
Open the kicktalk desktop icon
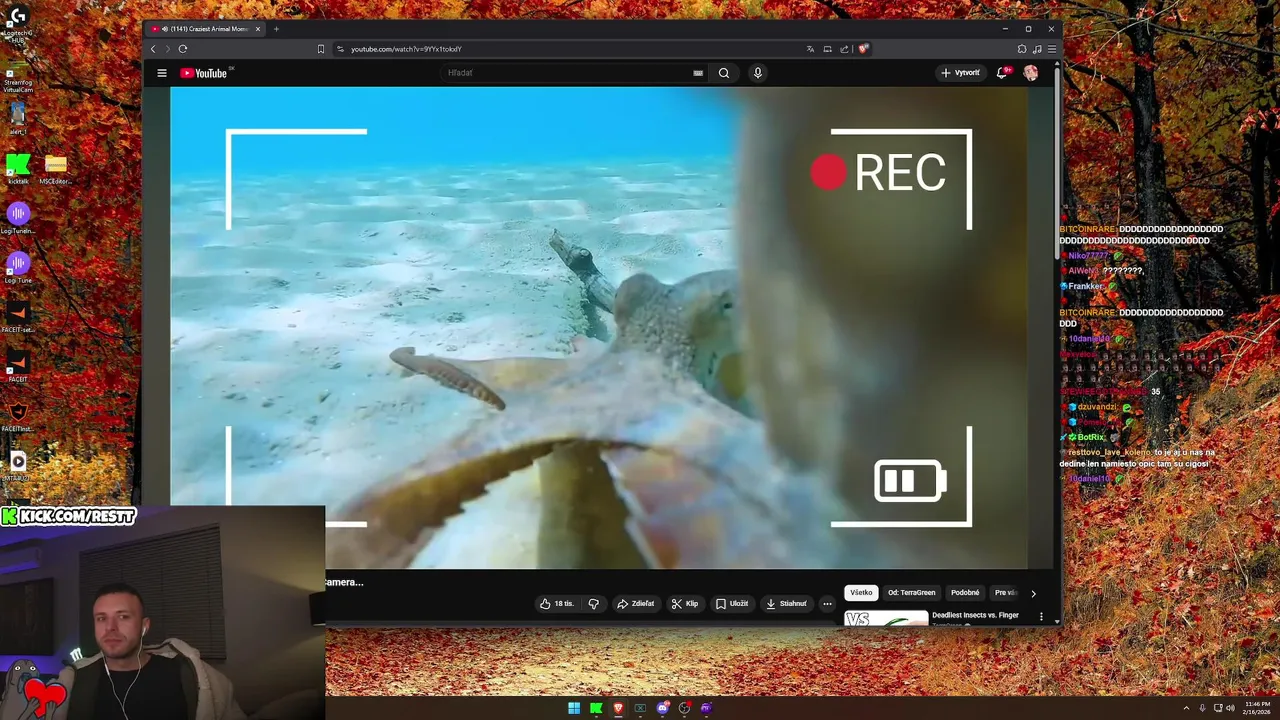point(18,169)
